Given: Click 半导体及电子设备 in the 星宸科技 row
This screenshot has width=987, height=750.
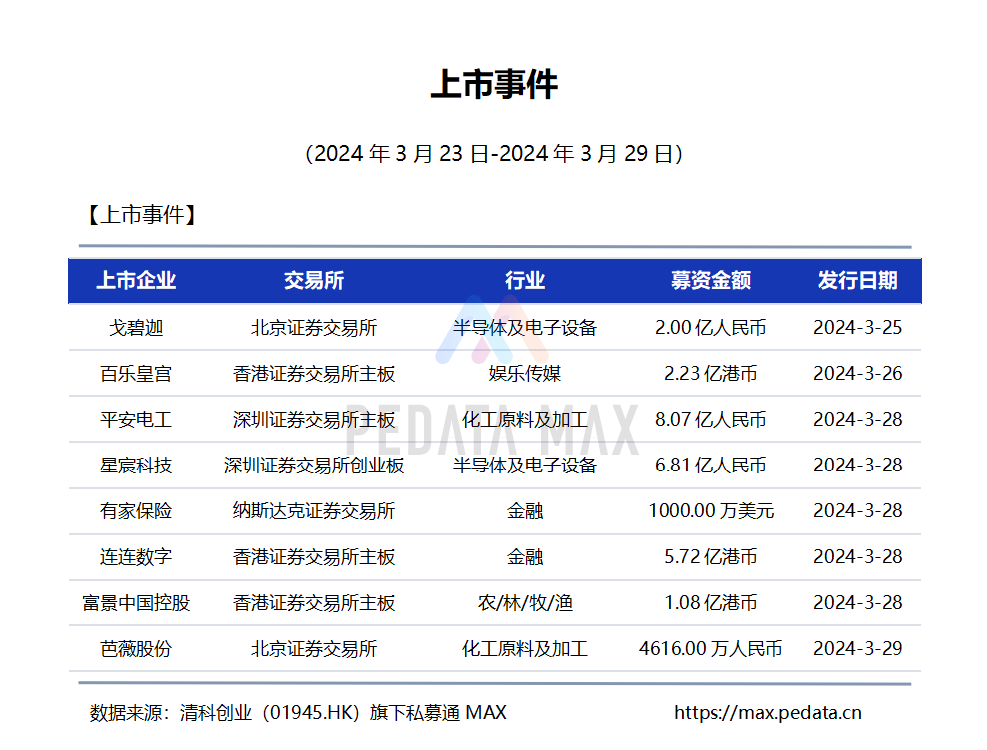Looking at the screenshot, I should pos(524,465).
